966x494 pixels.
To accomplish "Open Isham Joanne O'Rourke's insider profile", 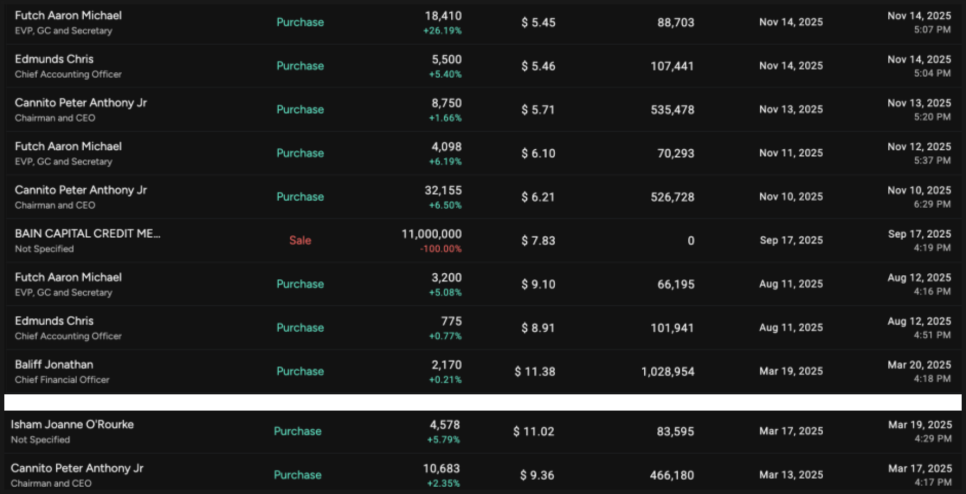I will click(x=72, y=424).
